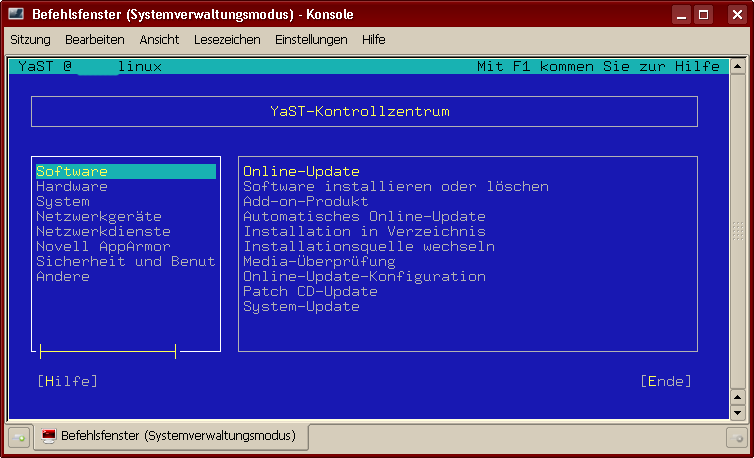Maximize the Konsole window

(x=704, y=15)
